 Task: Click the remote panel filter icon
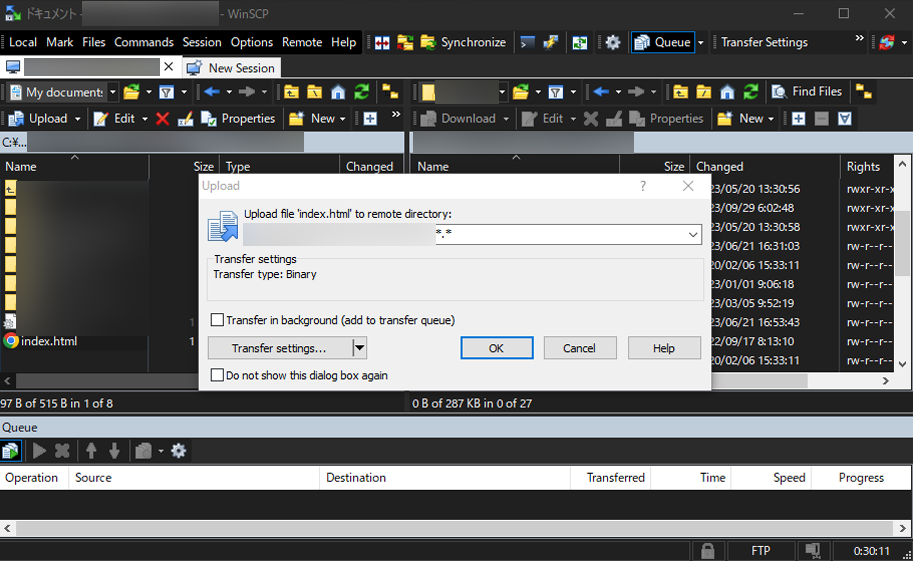[x=556, y=92]
